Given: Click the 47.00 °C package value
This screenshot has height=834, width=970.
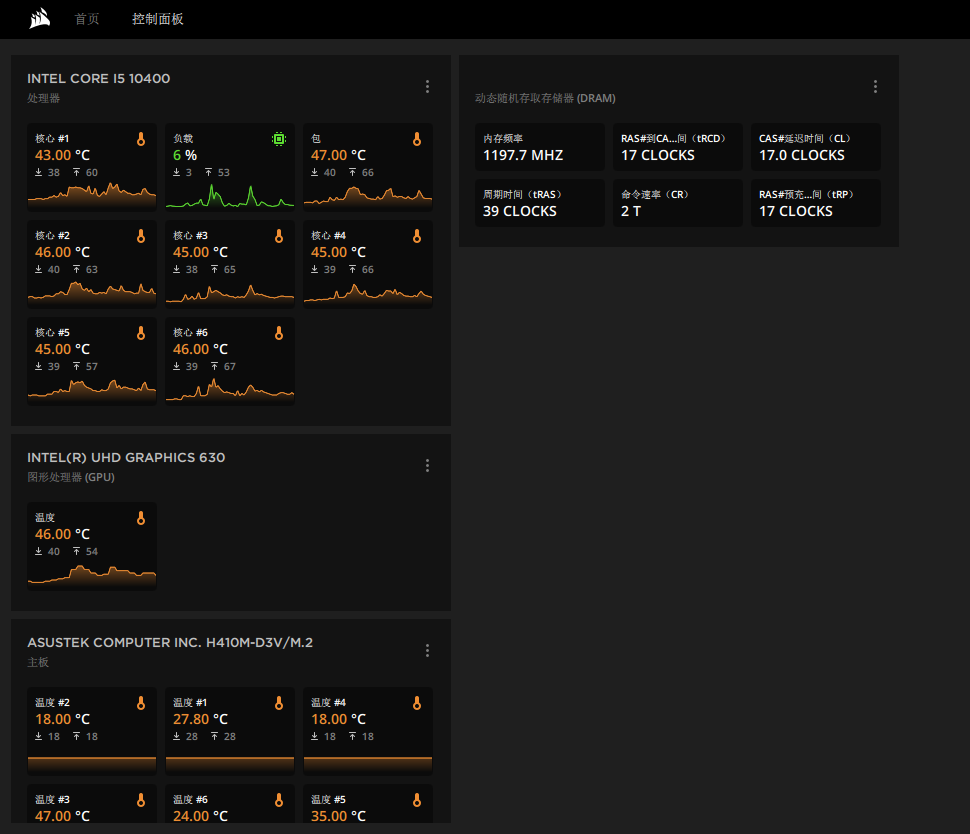Looking at the screenshot, I should pos(338,155).
